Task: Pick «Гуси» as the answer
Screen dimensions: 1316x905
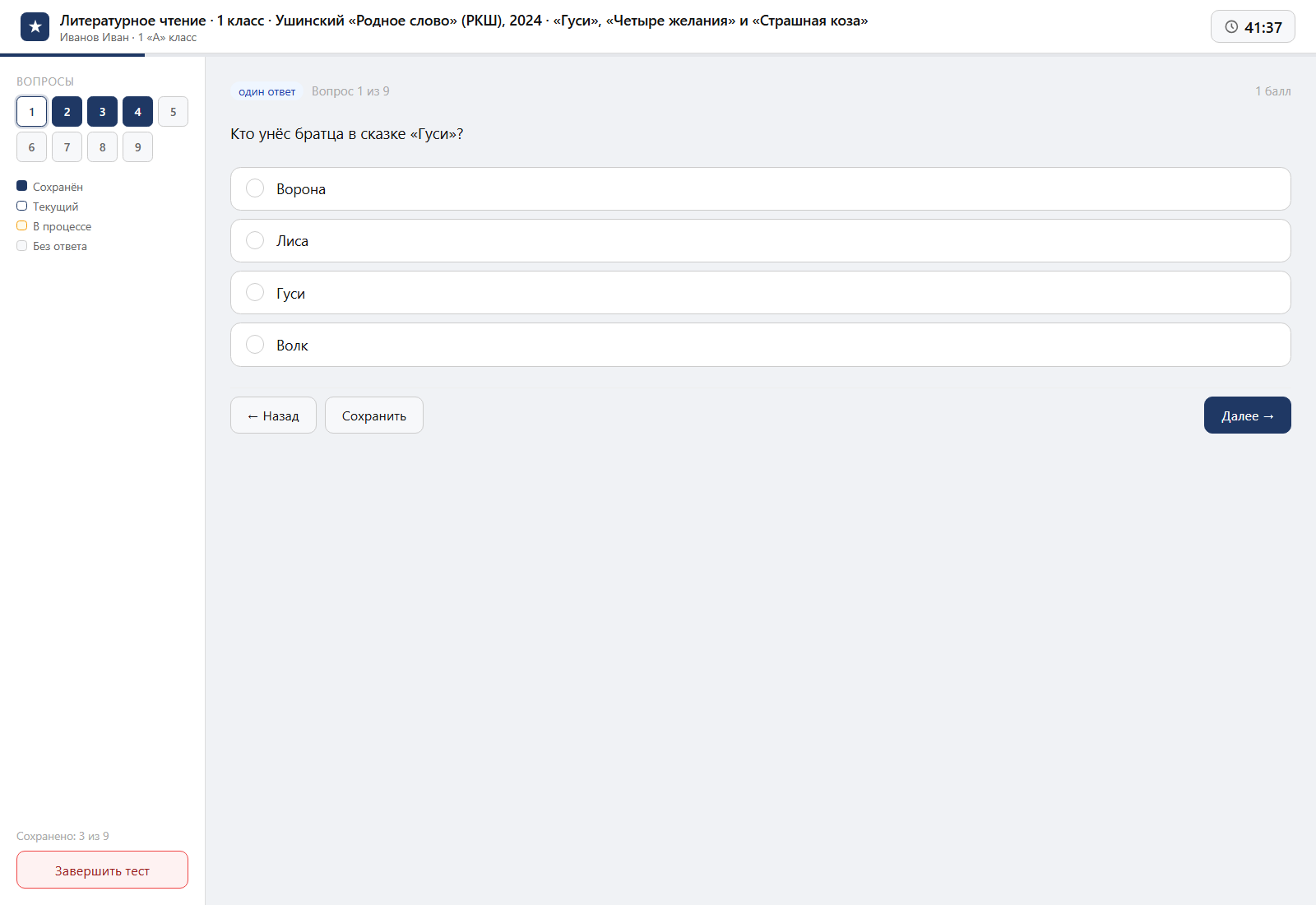Action: click(760, 293)
